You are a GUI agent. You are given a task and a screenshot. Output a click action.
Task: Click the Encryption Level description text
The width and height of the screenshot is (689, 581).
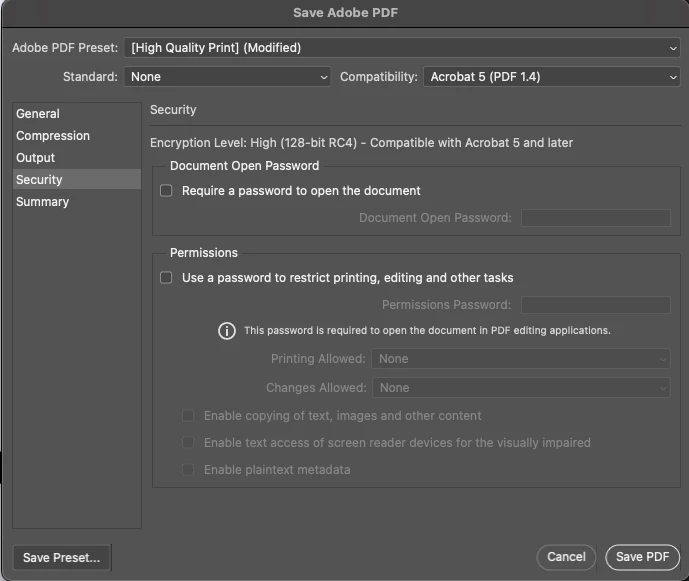click(x=361, y=143)
